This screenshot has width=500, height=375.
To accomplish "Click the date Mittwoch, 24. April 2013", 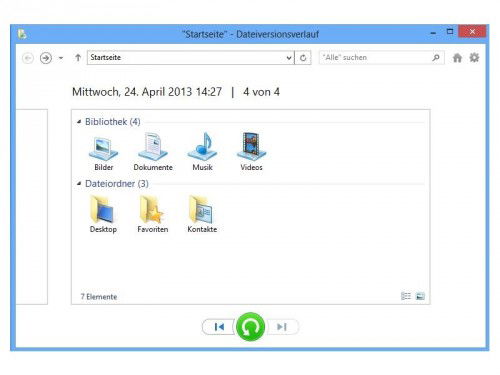I will [x=132, y=92].
